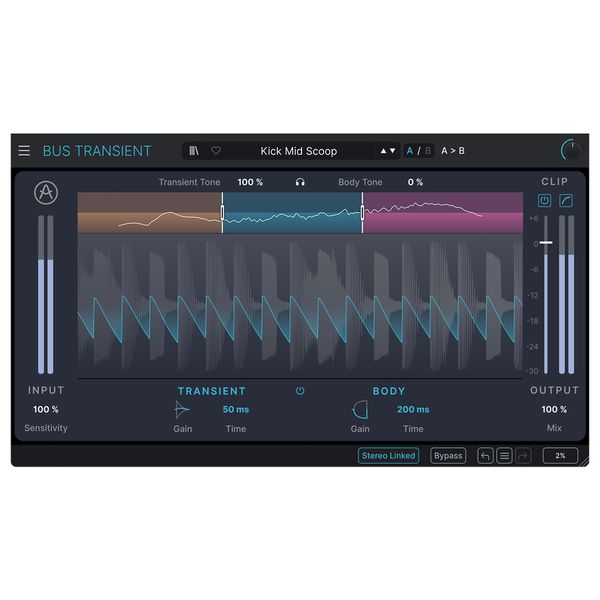Edit Transient Tone 100 % value
This screenshot has height=600, width=600.
click(x=250, y=182)
